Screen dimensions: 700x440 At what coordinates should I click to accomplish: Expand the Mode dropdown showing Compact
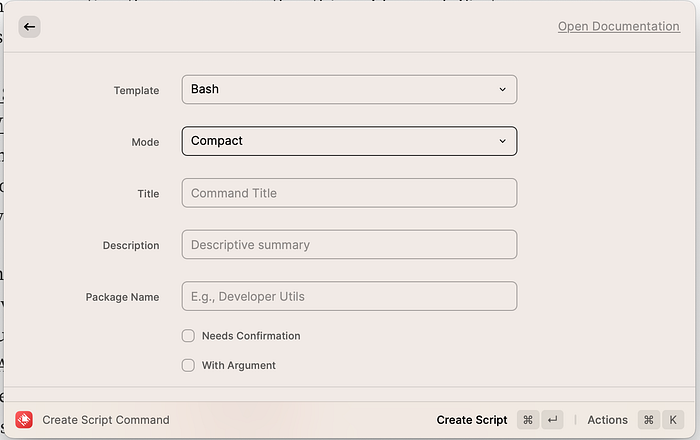(349, 141)
